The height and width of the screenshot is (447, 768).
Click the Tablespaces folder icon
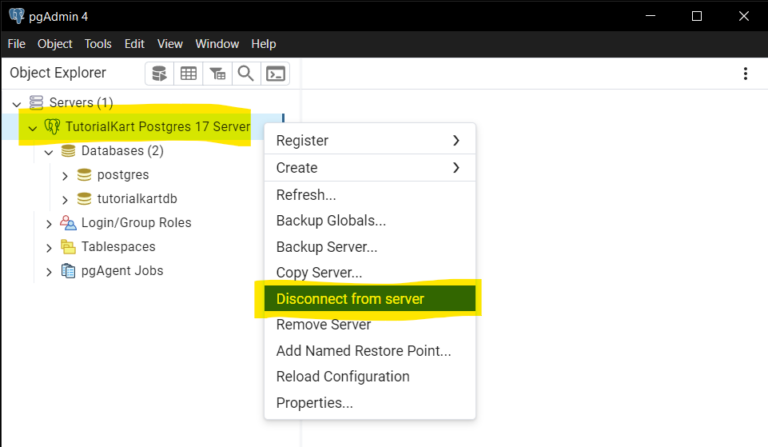click(x=68, y=247)
